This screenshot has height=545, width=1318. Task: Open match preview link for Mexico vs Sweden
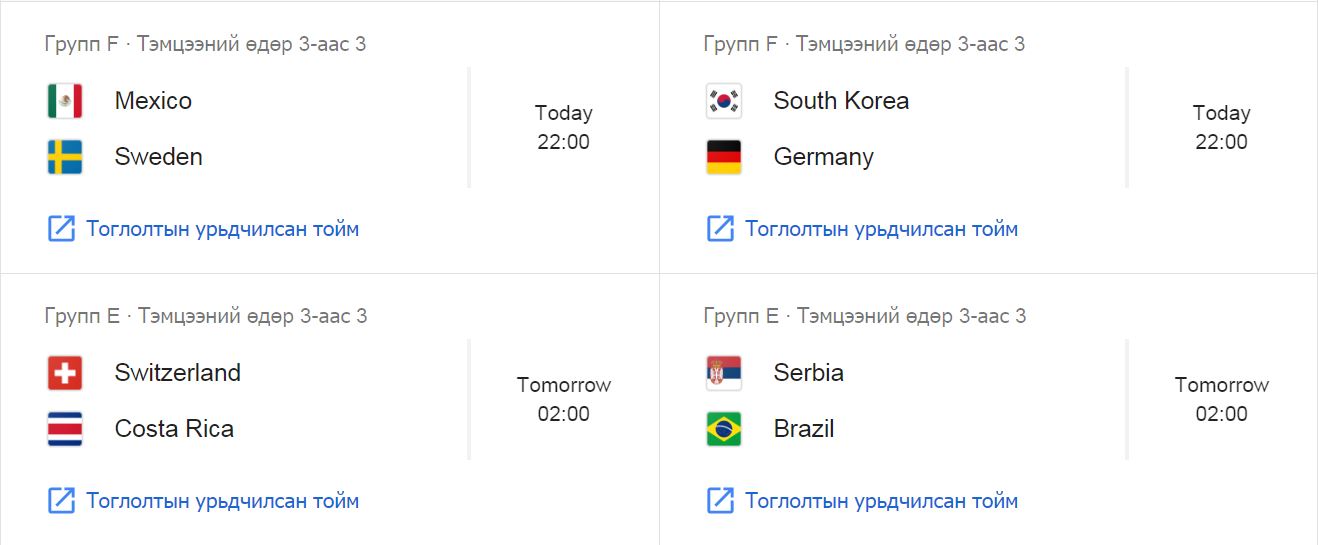point(203,229)
